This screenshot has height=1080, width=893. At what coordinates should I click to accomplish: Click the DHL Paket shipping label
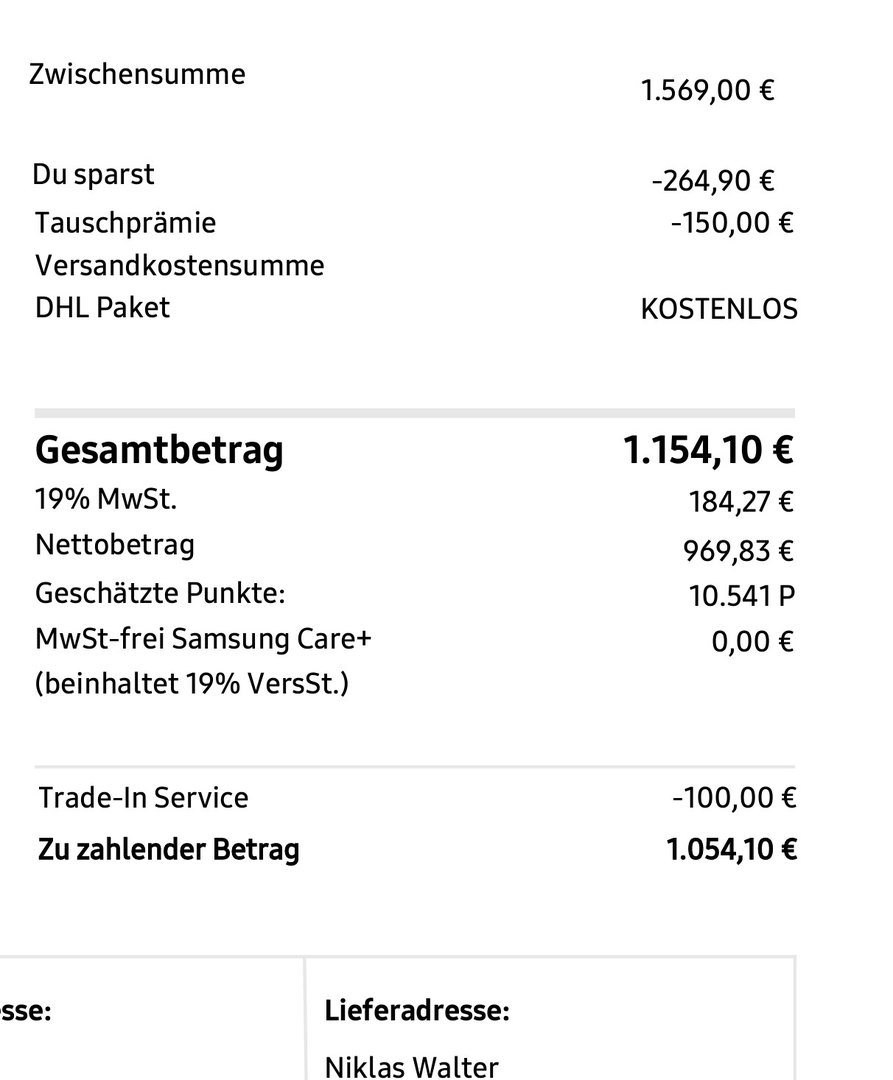click(102, 308)
